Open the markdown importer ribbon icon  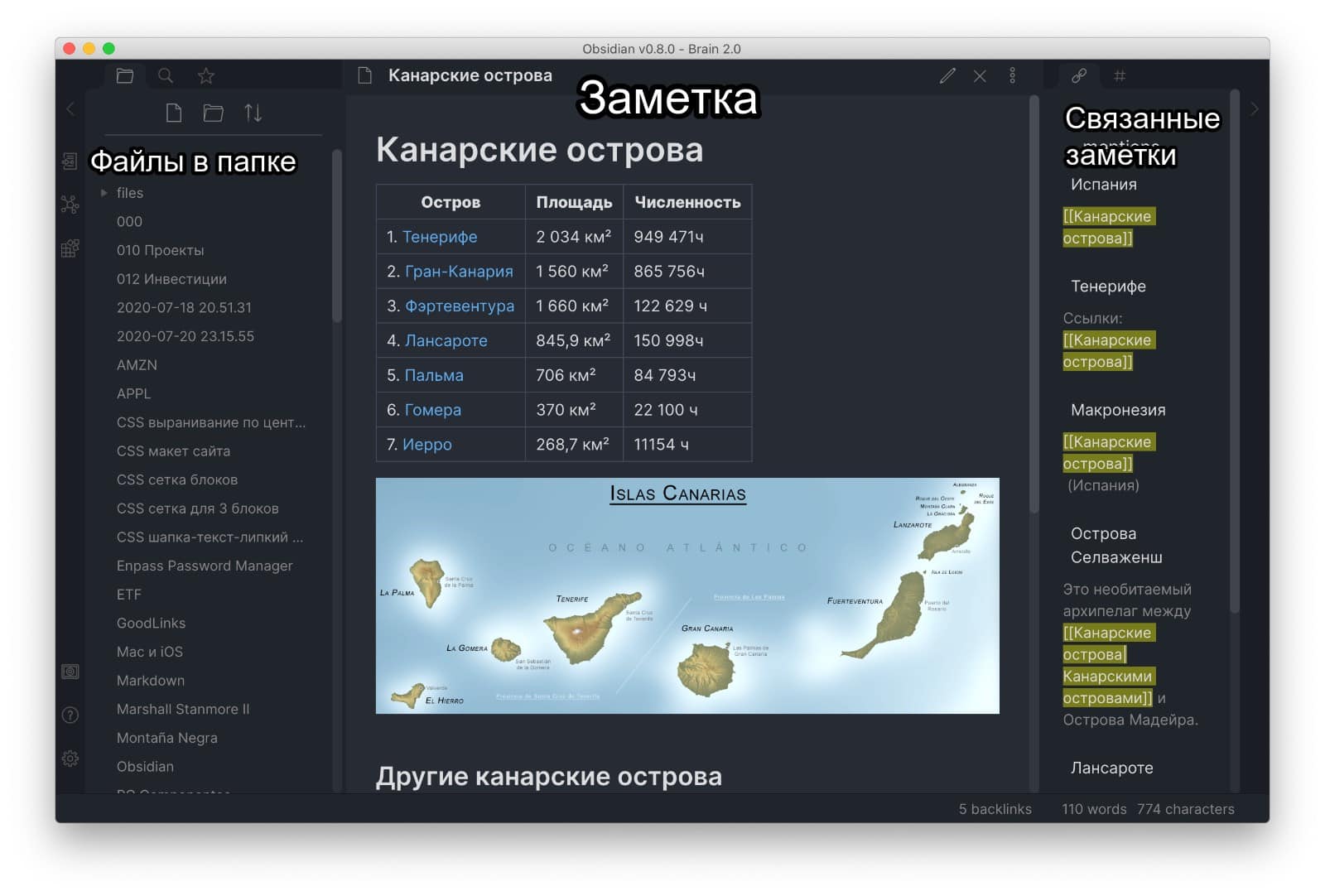pyautogui.click(x=70, y=248)
